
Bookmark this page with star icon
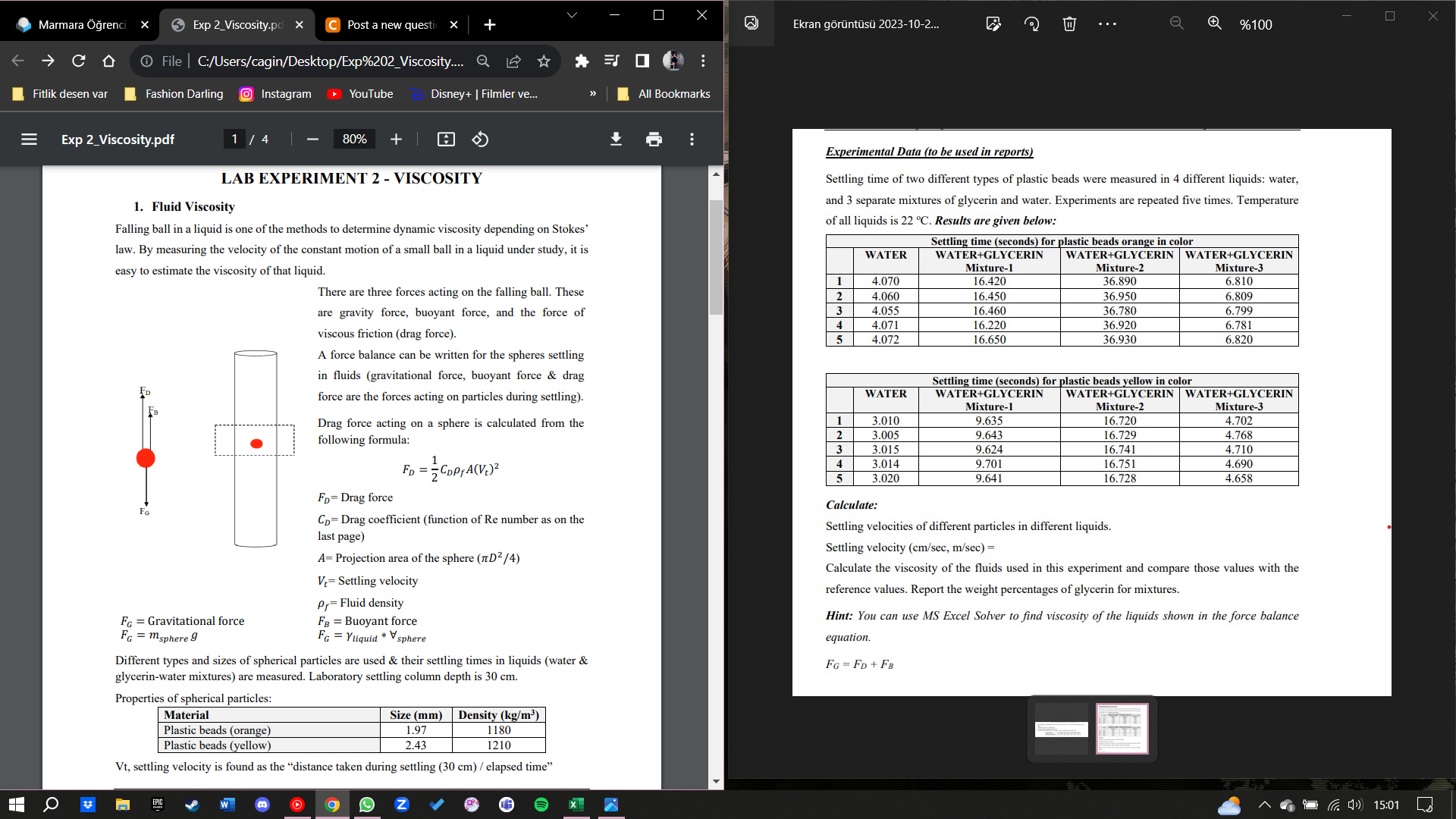click(x=544, y=61)
